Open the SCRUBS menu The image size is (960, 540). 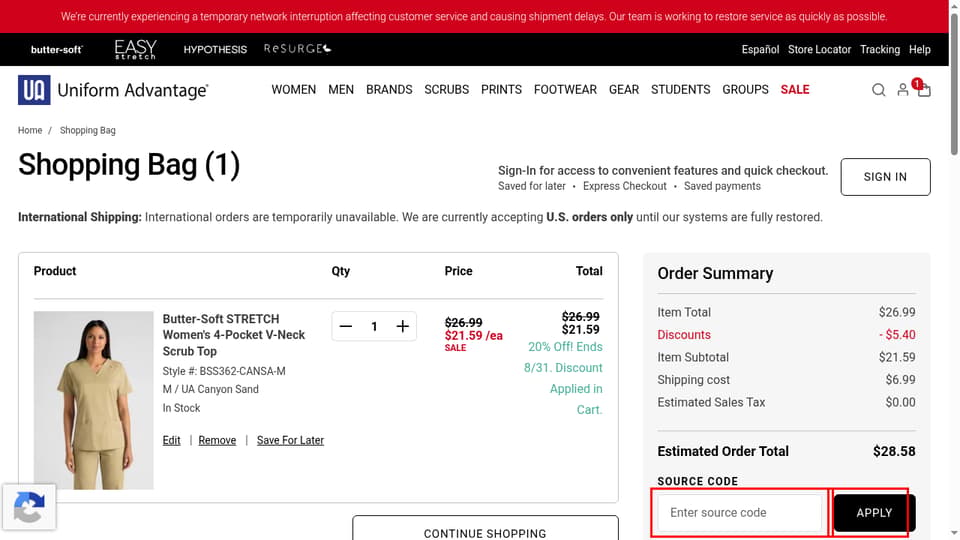446,89
